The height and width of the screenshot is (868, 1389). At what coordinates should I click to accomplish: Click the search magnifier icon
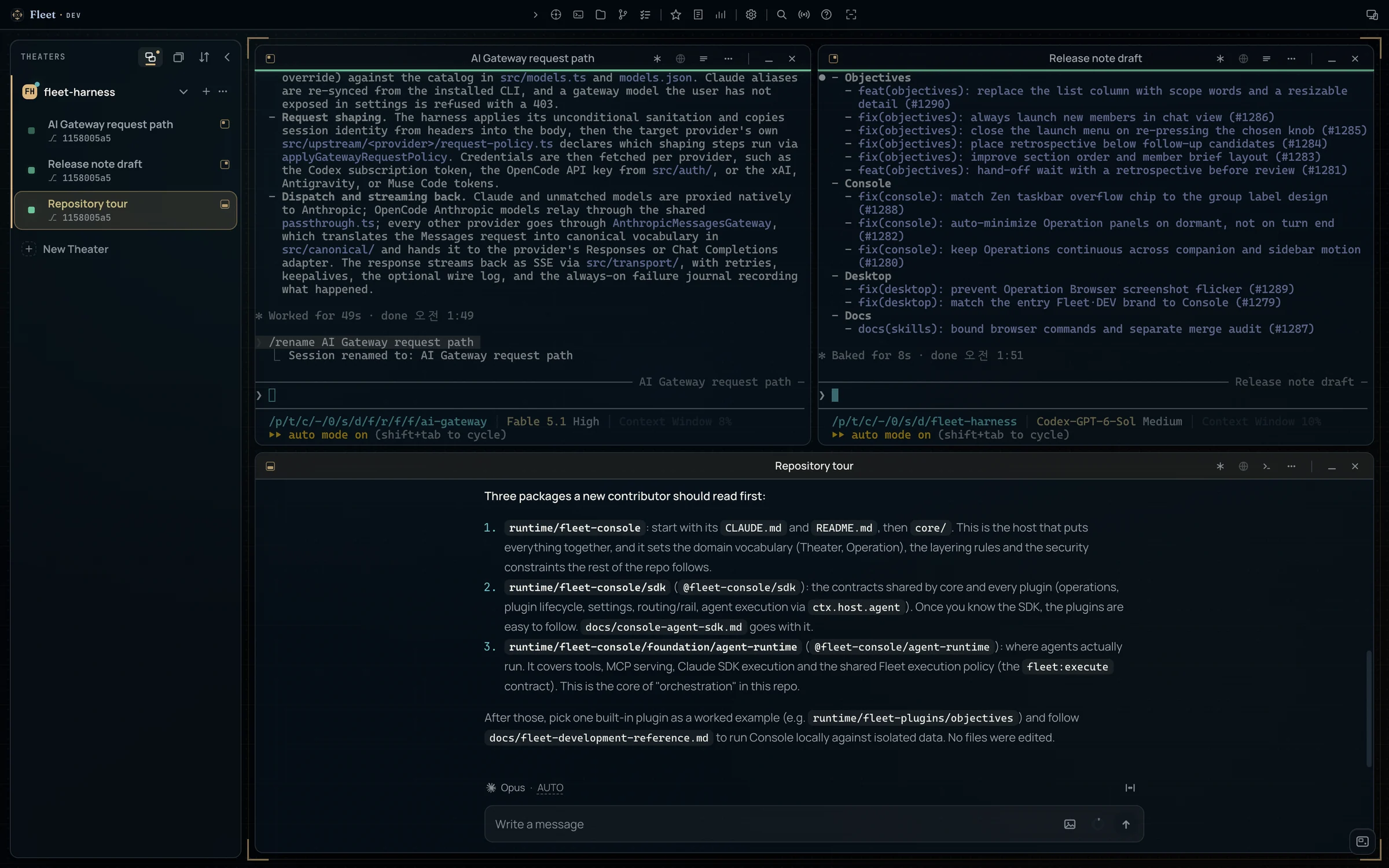(x=781, y=15)
